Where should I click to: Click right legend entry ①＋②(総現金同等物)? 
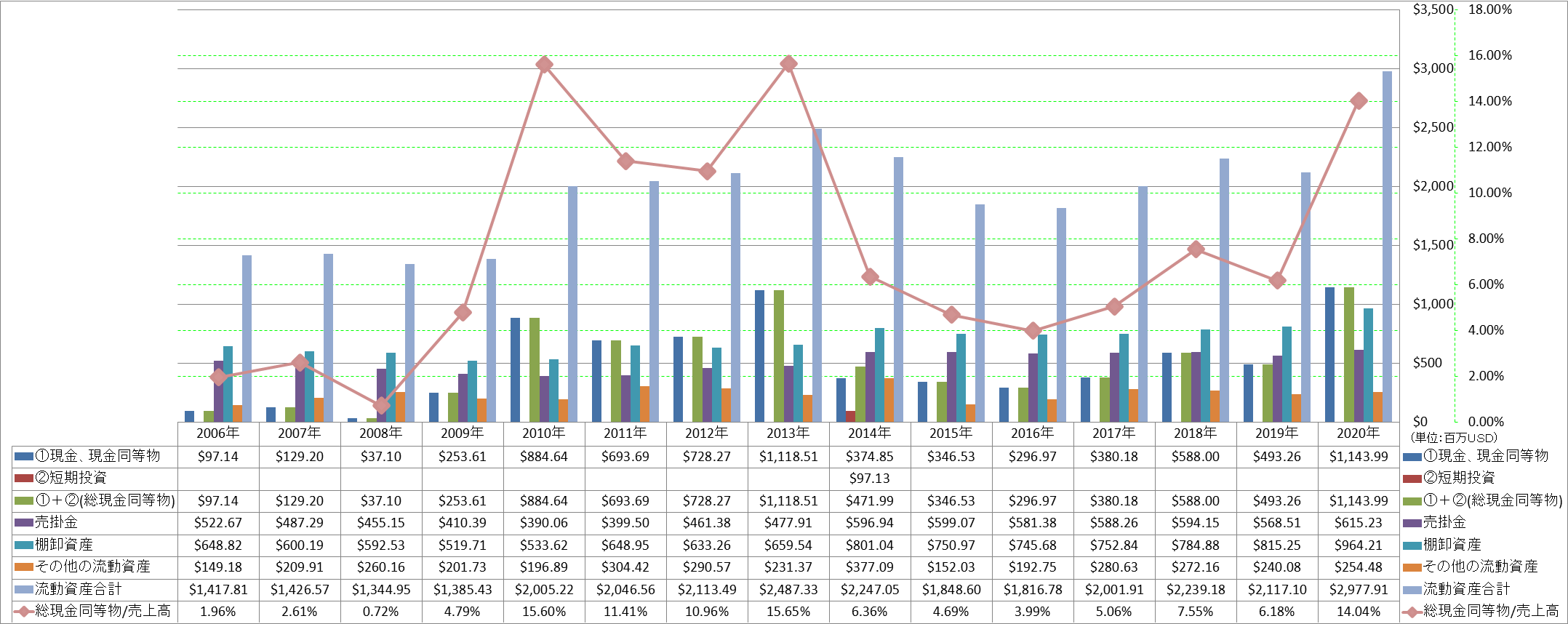click(x=1482, y=500)
